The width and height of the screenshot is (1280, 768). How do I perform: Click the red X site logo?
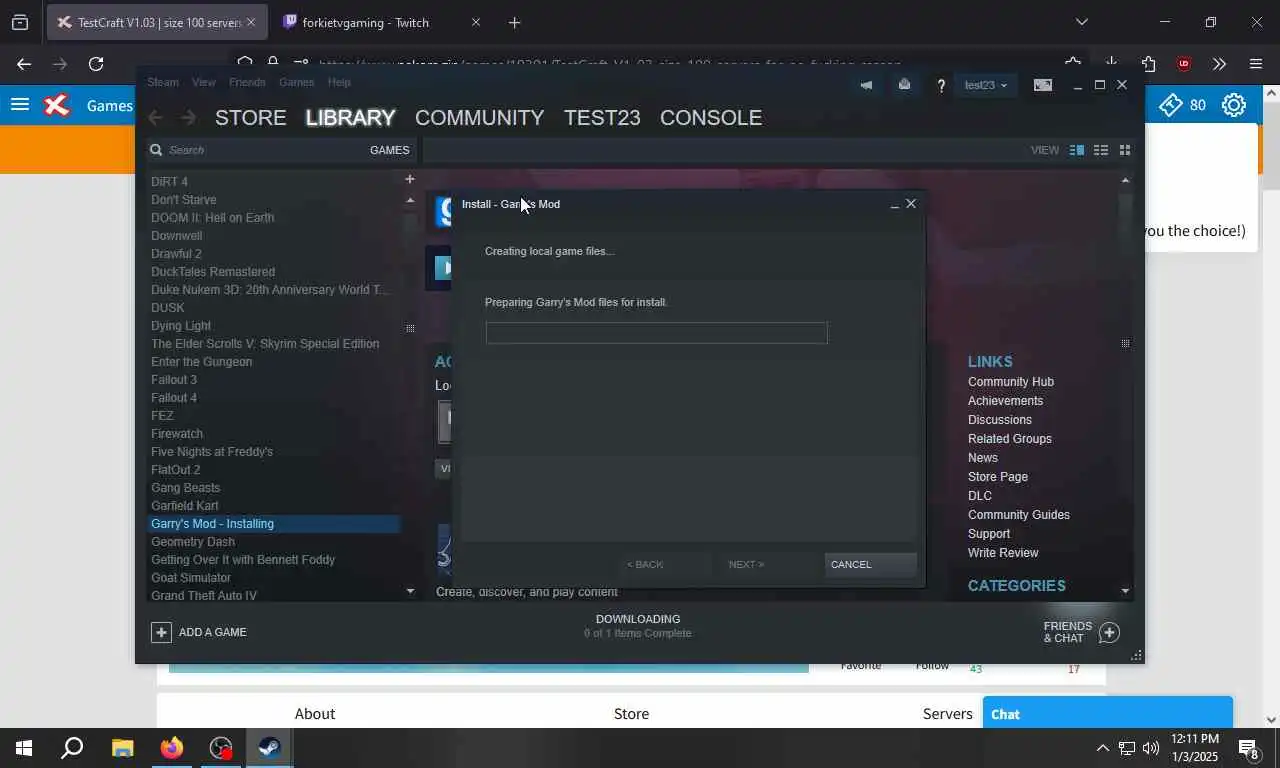coord(57,105)
